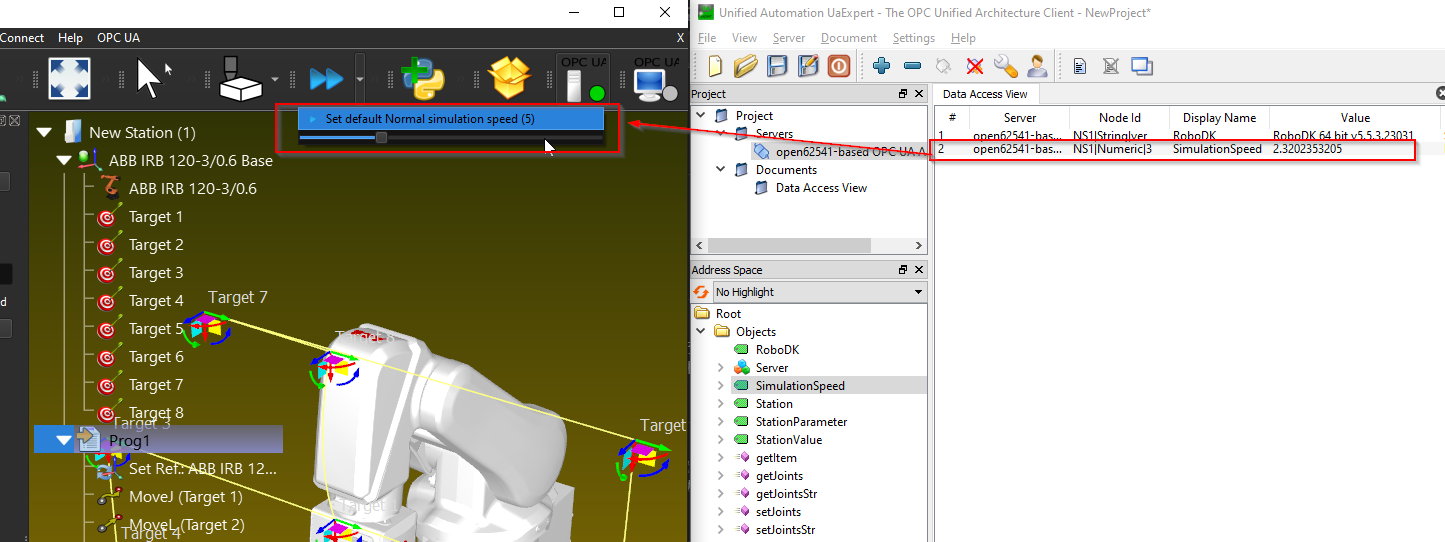Click the blue minus Remove Server icon
The image size is (1445, 542).
[x=912, y=67]
